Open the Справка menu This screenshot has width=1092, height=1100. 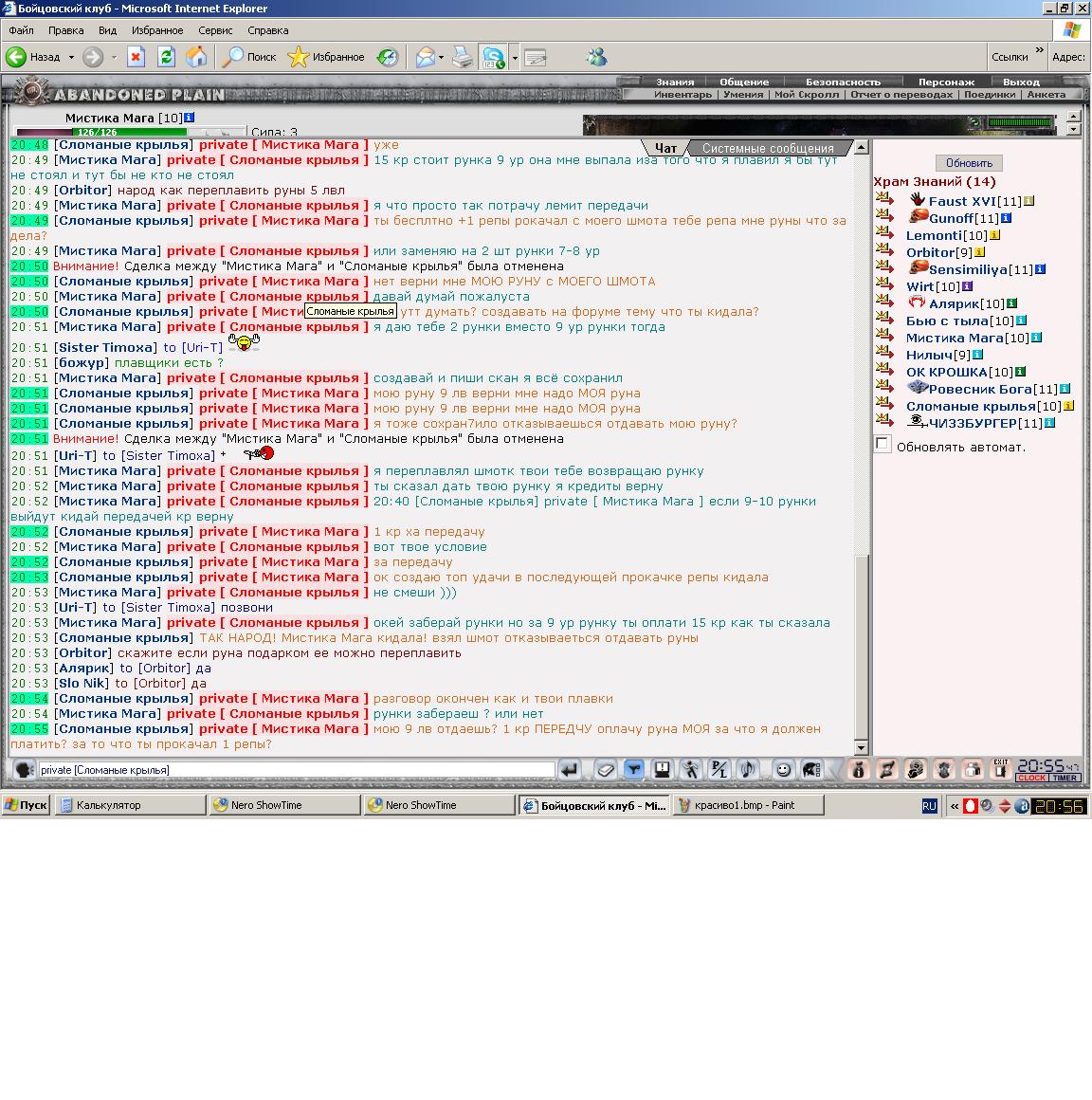coord(268,30)
